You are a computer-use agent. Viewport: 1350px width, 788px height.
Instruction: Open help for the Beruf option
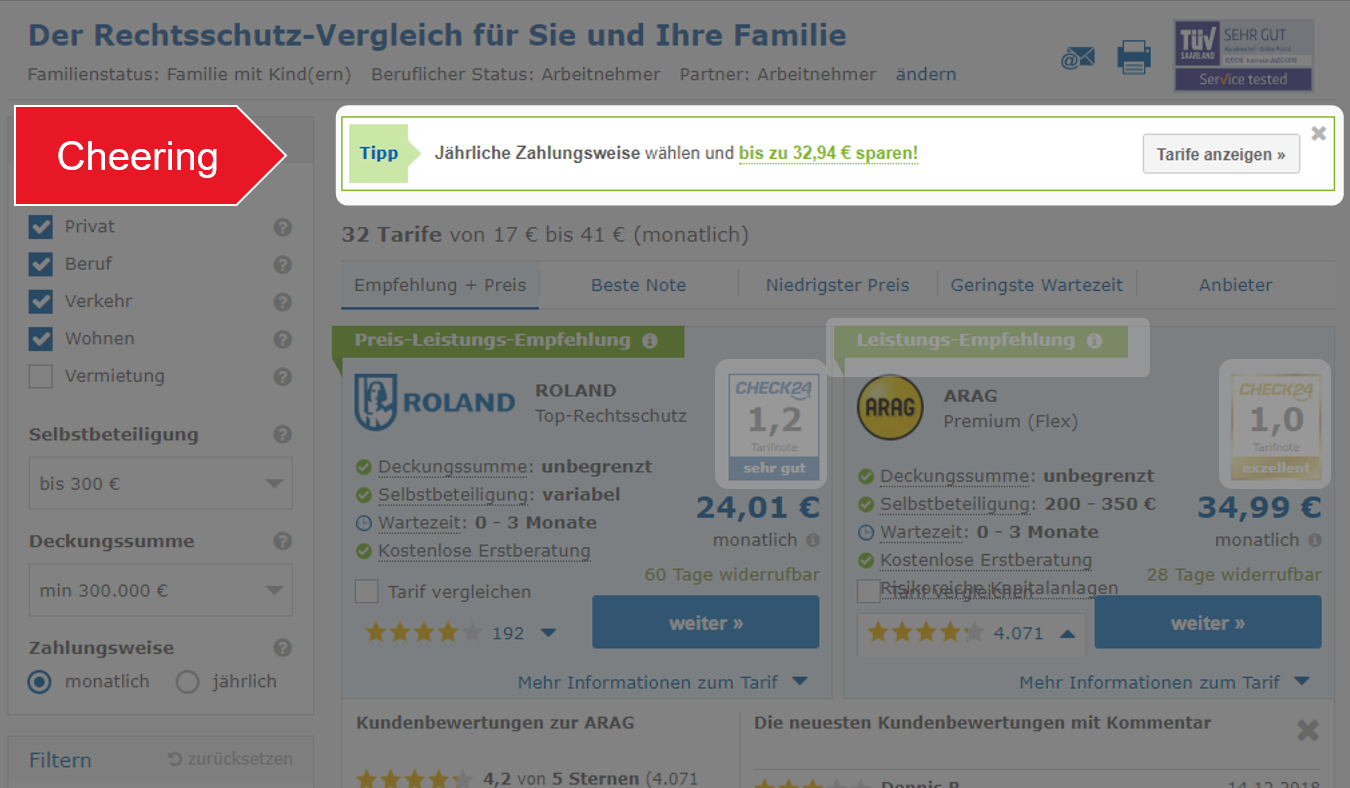tap(283, 264)
